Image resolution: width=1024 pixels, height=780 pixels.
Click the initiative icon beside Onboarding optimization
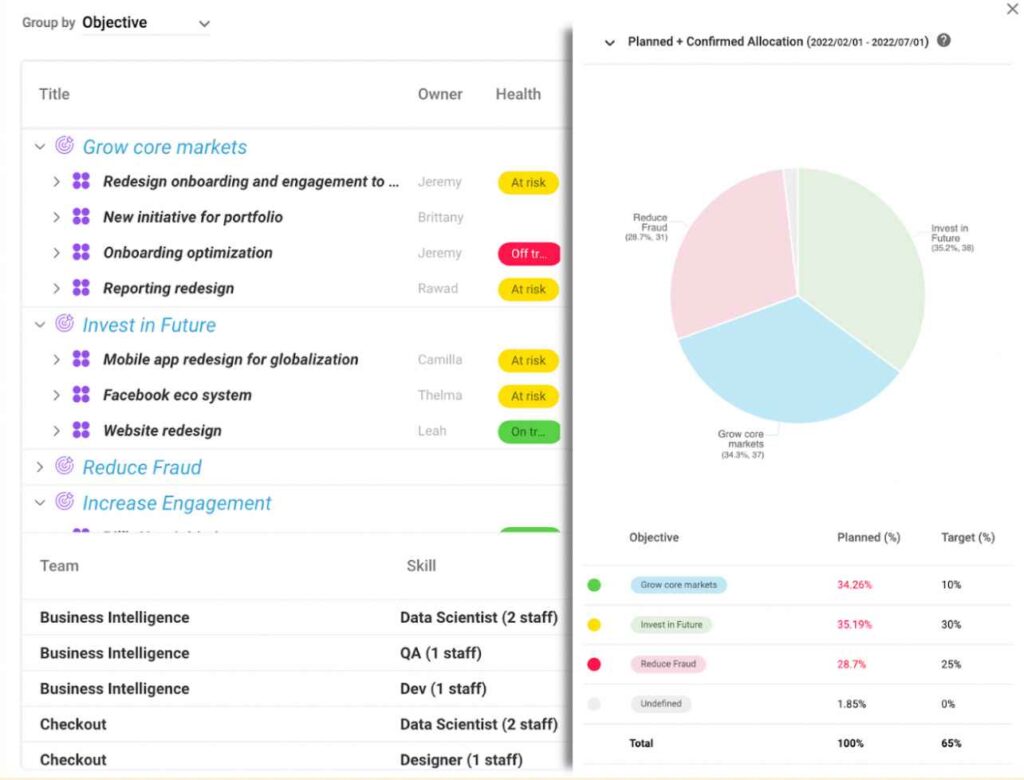point(81,252)
